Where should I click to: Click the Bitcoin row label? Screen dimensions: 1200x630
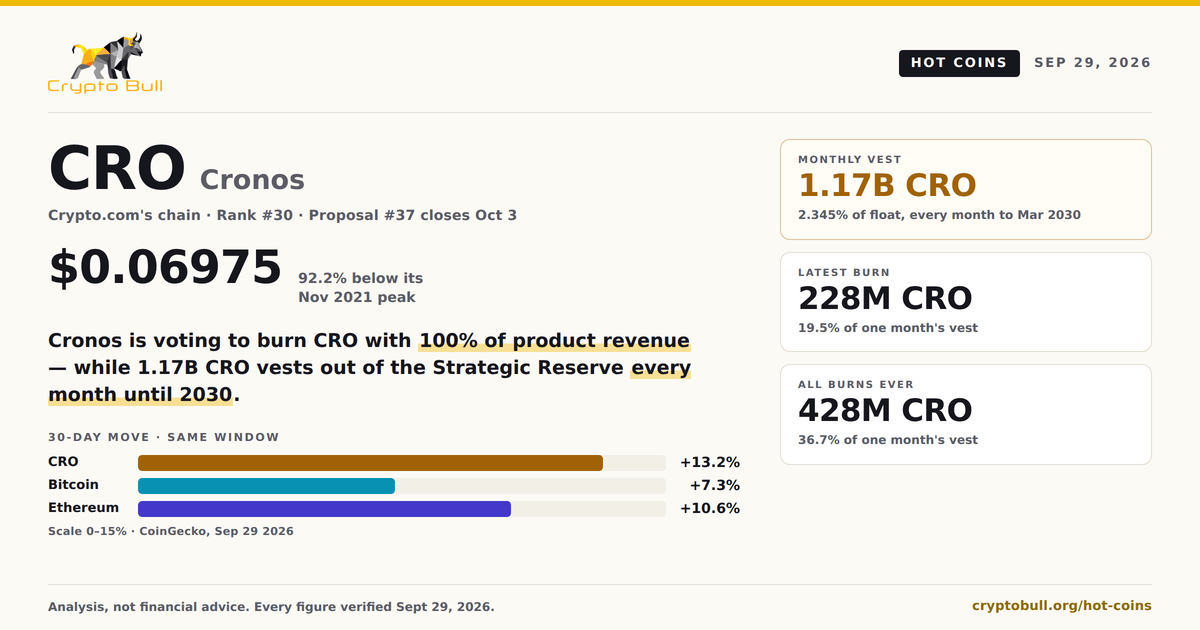tap(73, 485)
